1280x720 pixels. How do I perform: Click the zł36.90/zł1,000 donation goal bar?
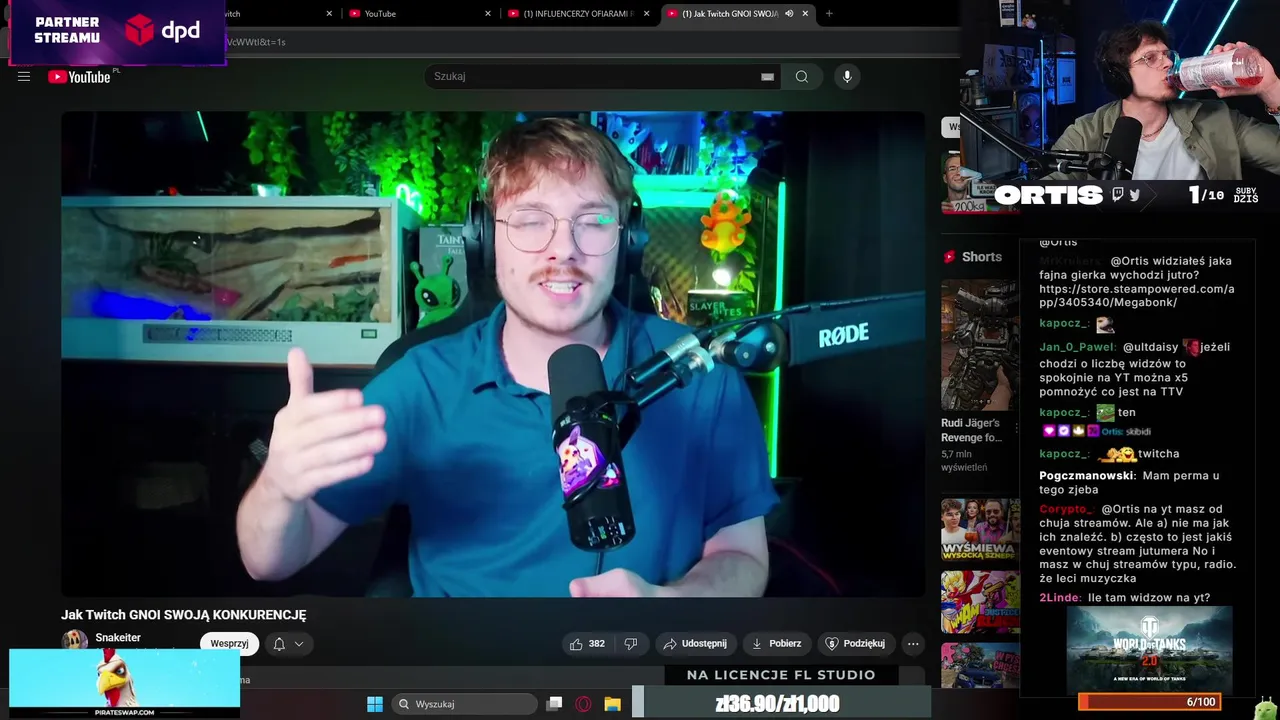tap(780, 704)
